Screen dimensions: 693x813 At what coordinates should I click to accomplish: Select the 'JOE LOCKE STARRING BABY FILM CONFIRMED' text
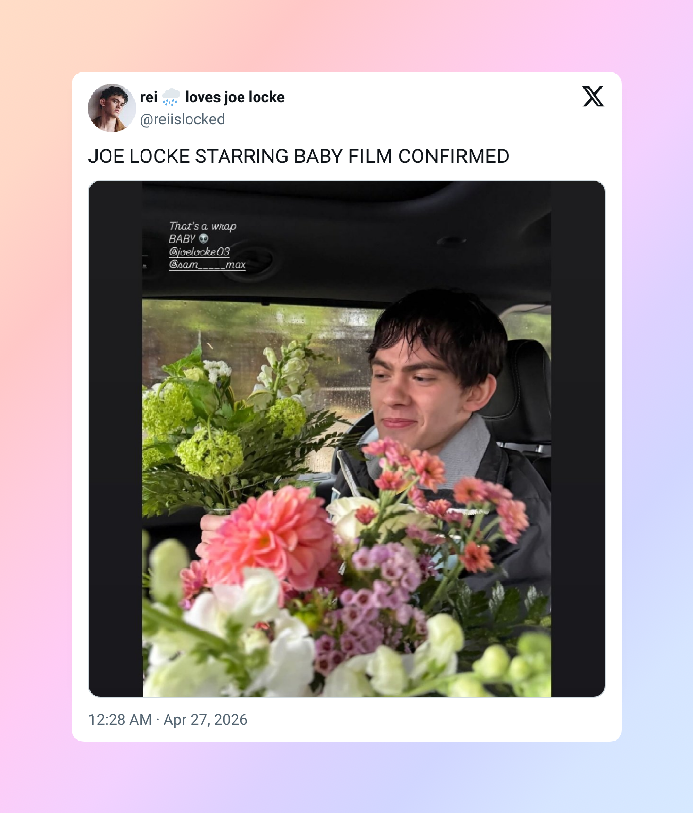tap(299, 156)
